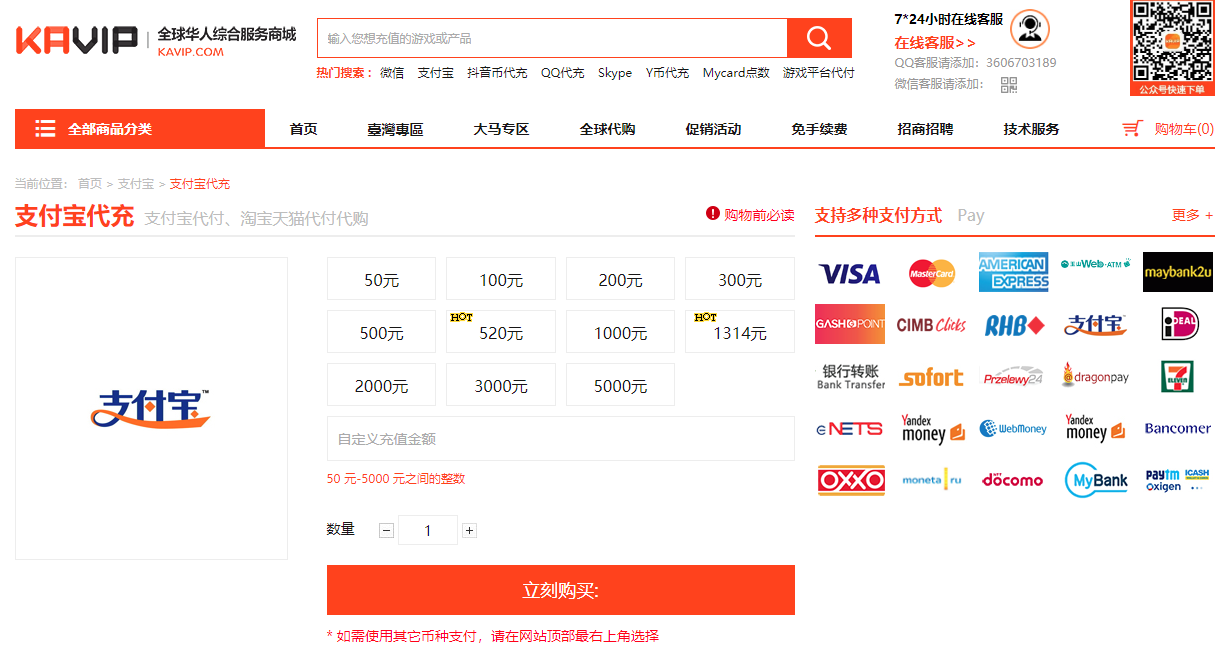The image size is (1230, 648).
Task: Click the orange search magnifier button
Action: point(819,38)
